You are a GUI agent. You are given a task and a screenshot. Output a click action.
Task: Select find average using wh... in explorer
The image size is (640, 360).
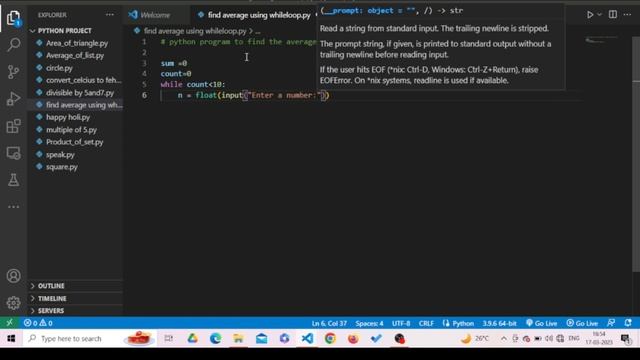point(84,105)
